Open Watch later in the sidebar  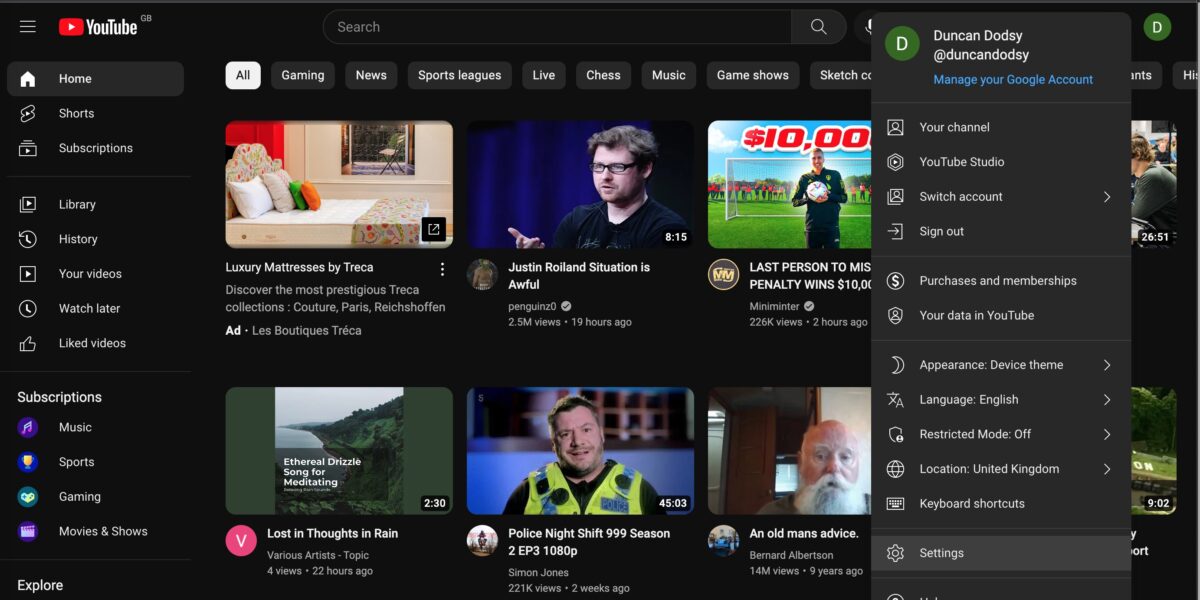click(x=95, y=308)
